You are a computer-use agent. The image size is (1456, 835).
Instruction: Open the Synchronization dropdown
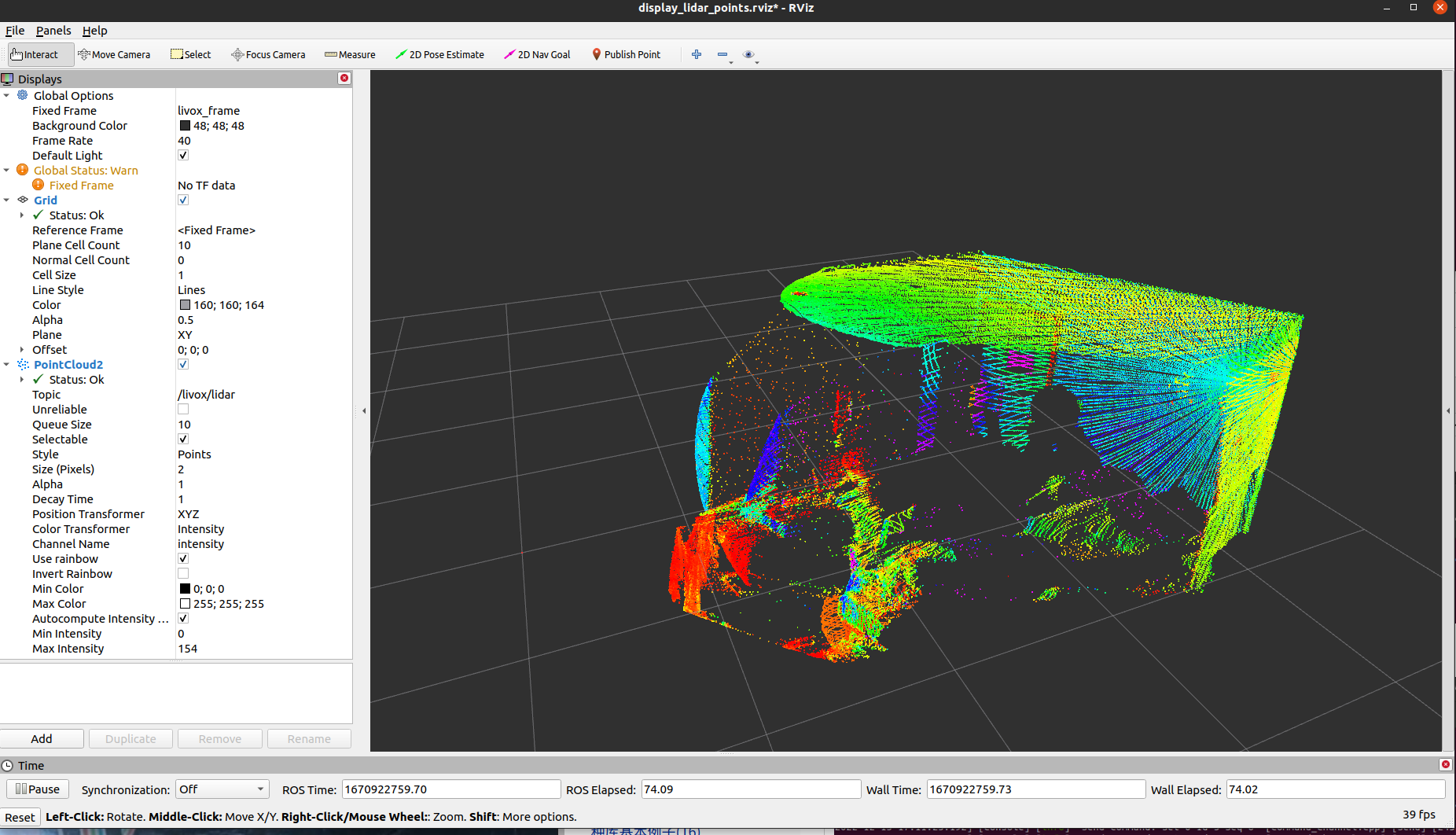(x=222, y=789)
